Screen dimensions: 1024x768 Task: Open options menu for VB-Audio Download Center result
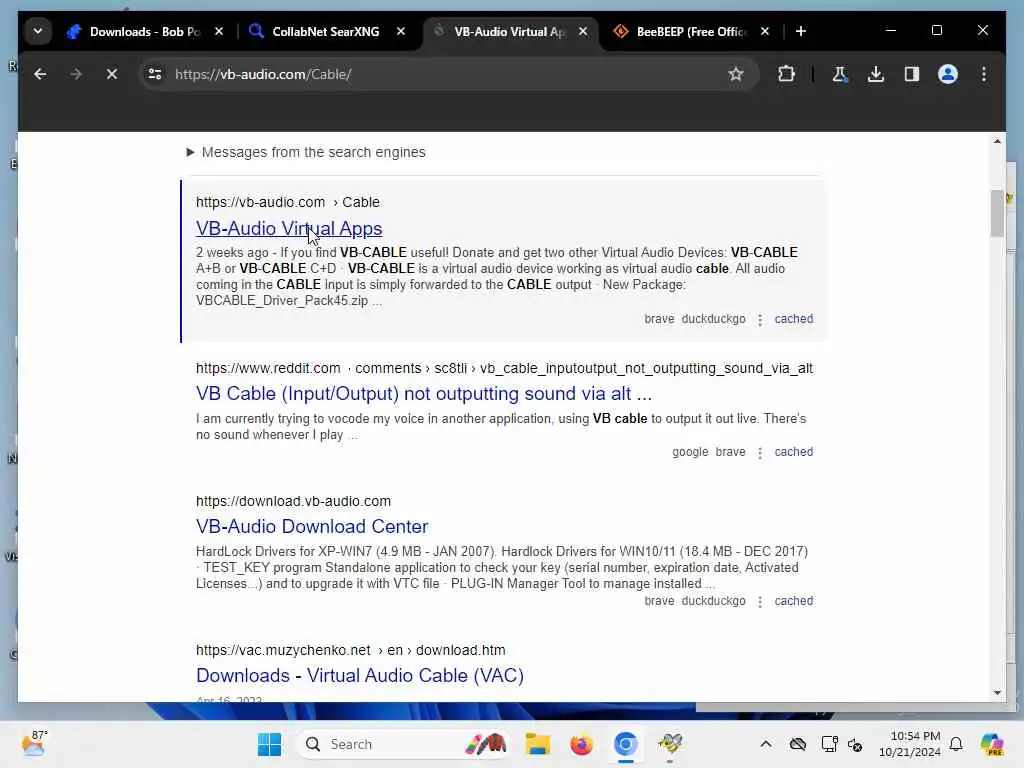pos(760,601)
